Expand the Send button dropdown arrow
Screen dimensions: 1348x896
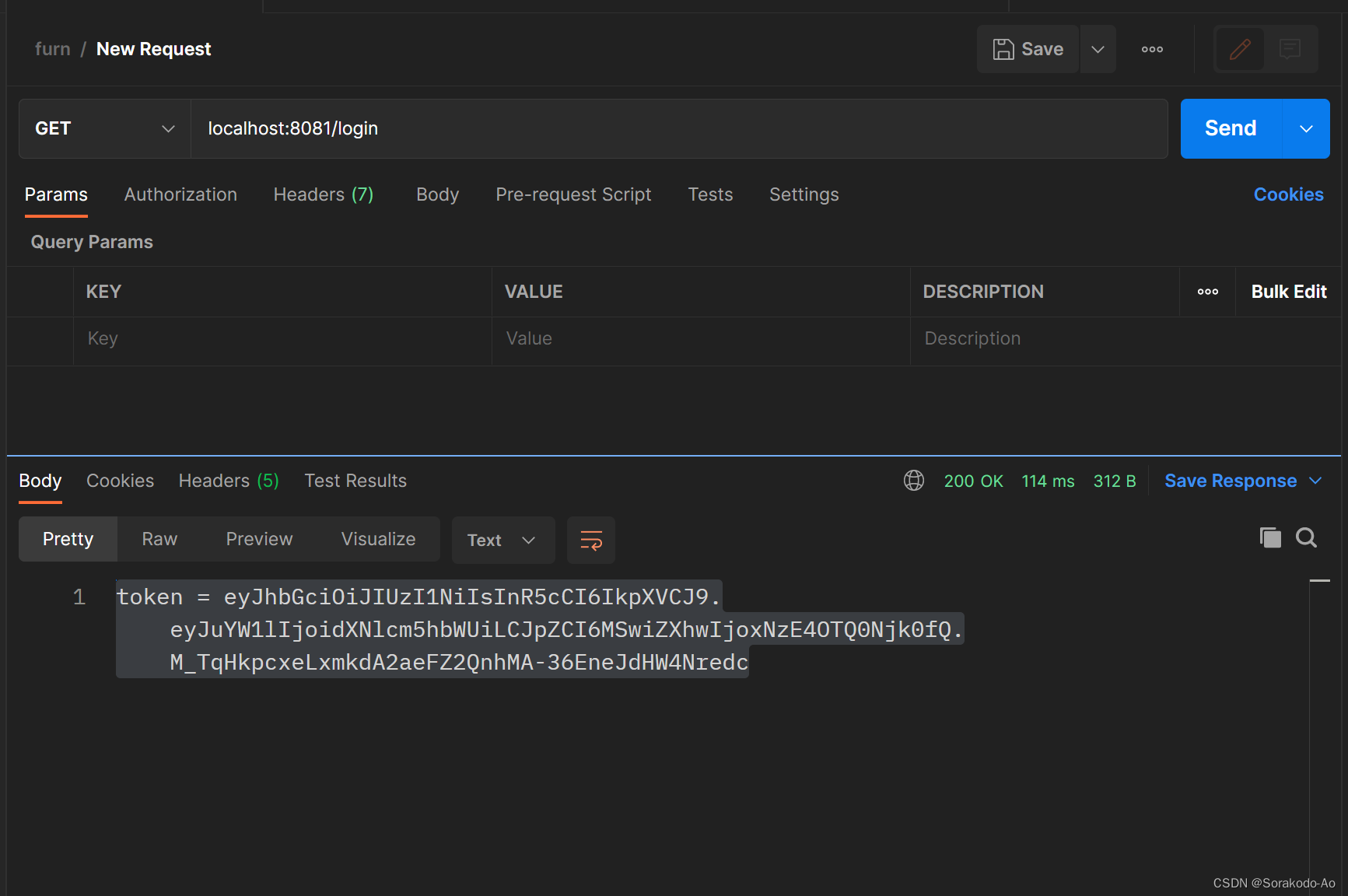1306,128
